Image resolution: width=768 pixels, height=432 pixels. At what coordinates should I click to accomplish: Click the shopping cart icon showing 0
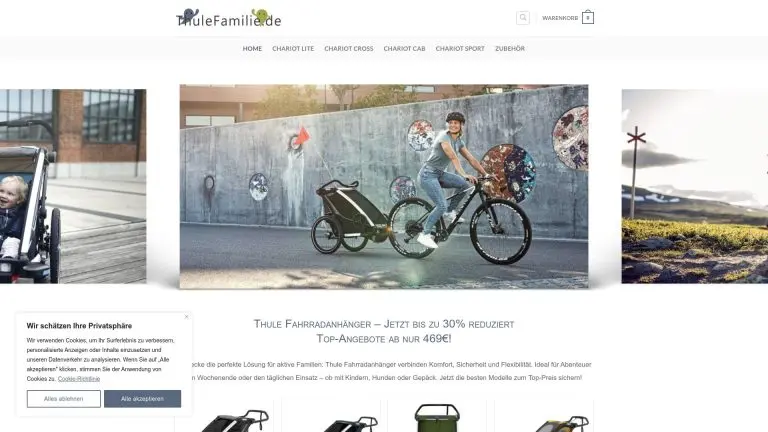pyautogui.click(x=588, y=18)
